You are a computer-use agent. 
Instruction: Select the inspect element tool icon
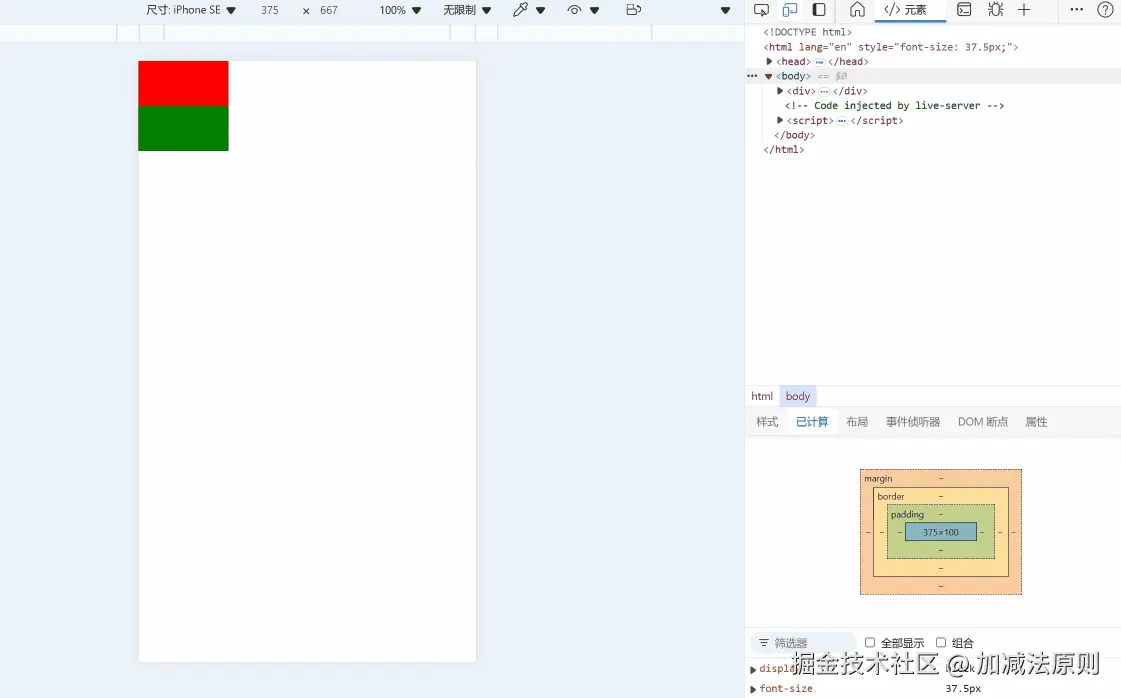762,10
